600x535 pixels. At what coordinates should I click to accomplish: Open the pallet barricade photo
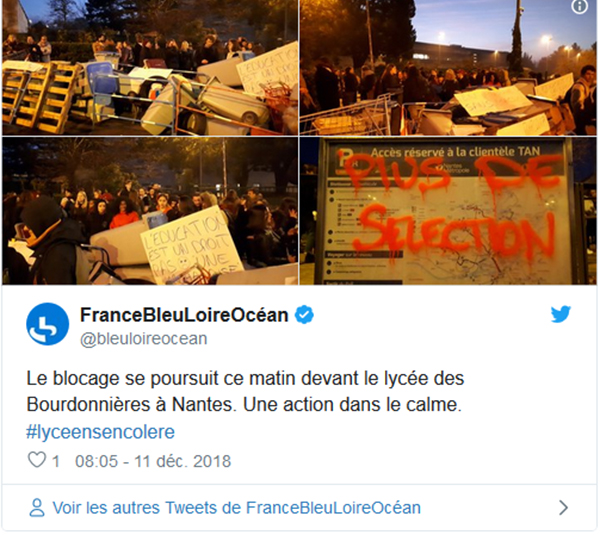point(150,67)
